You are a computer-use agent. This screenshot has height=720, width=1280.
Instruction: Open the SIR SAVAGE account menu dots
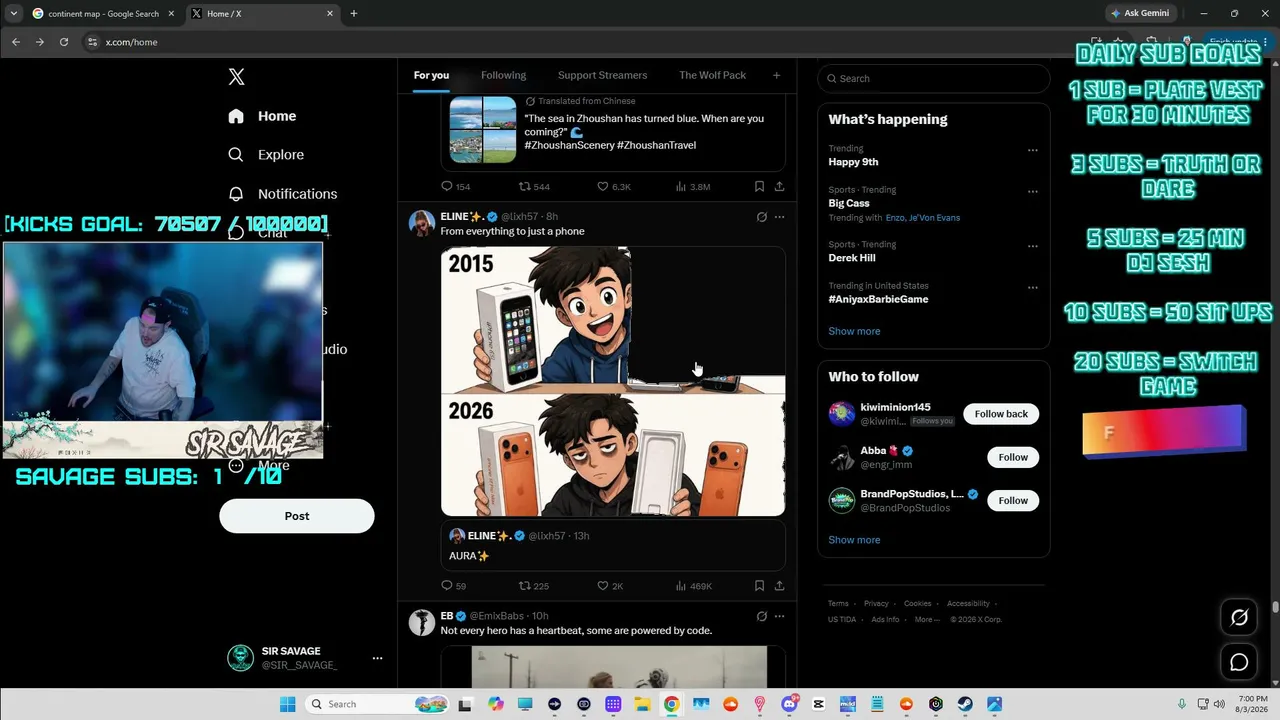coord(377,658)
